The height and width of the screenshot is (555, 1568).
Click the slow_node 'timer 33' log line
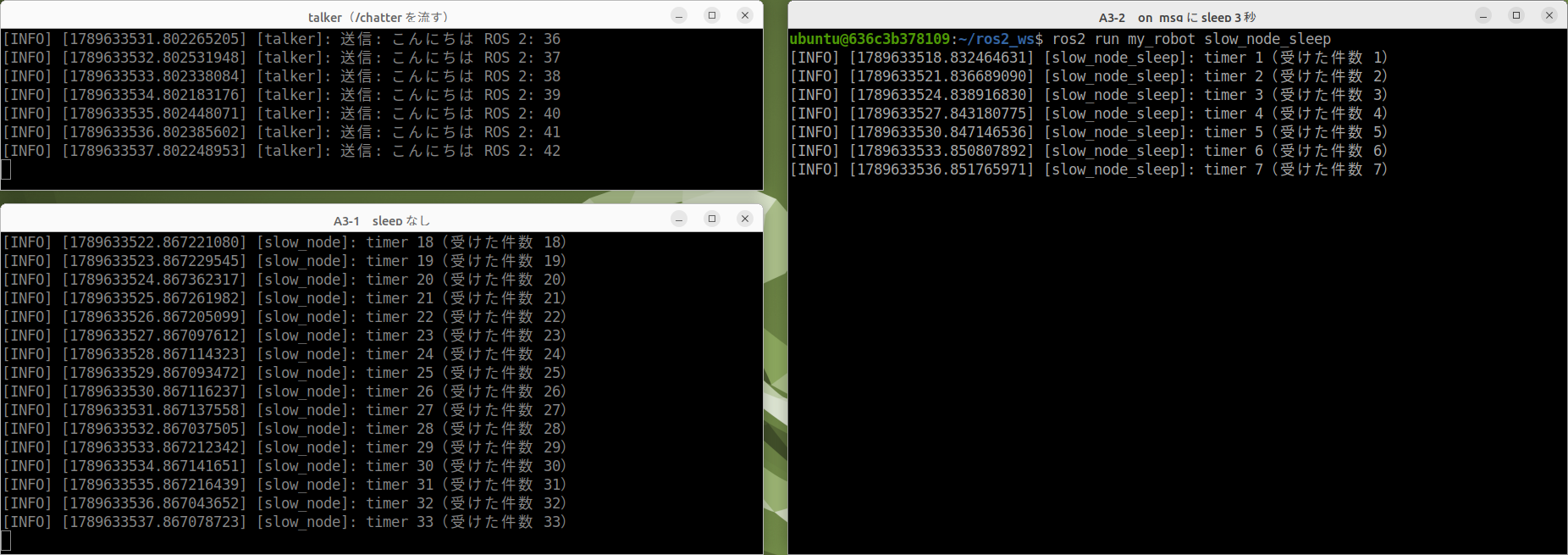tap(284, 522)
